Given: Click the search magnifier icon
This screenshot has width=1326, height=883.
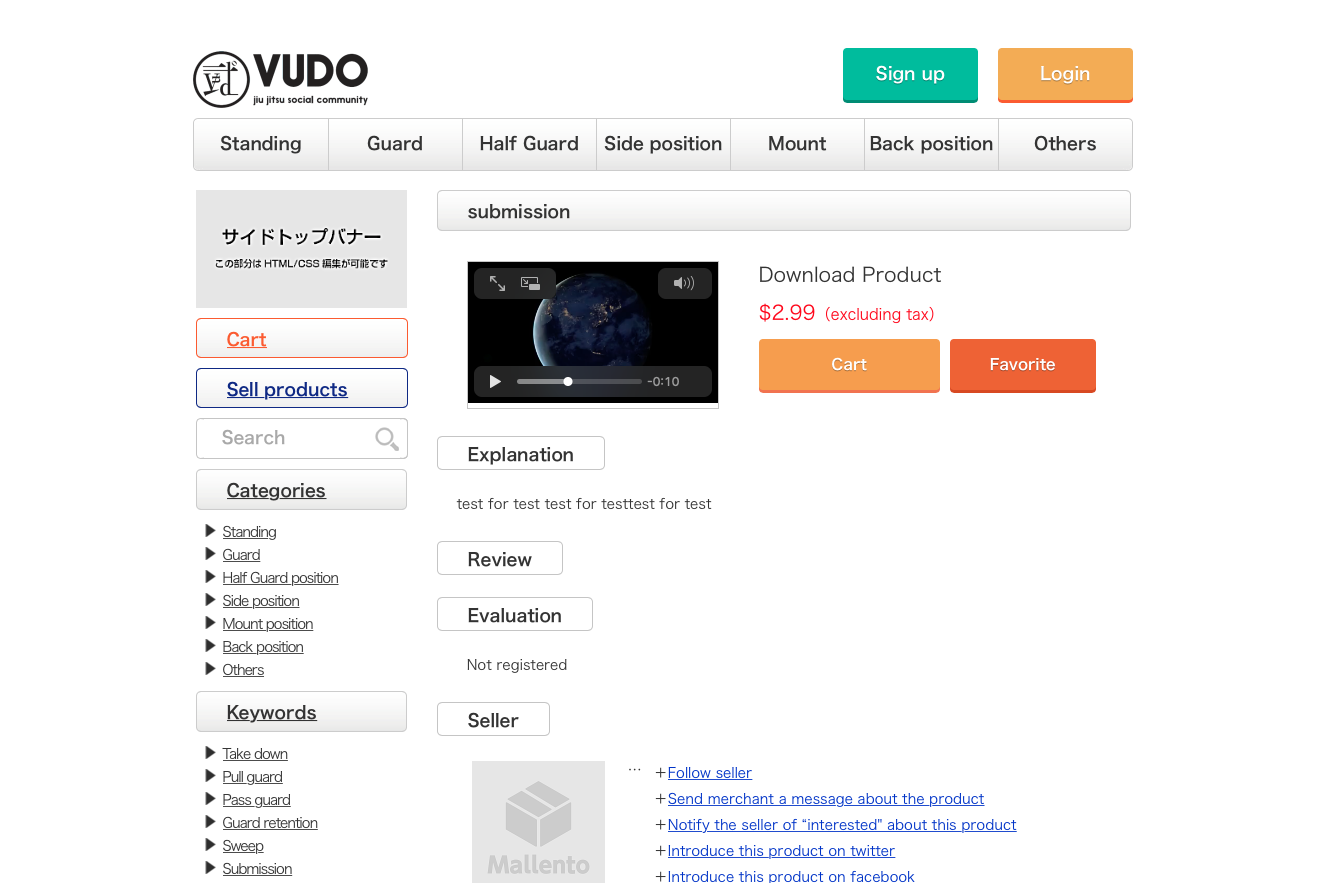Looking at the screenshot, I should pyautogui.click(x=386, y=438).
